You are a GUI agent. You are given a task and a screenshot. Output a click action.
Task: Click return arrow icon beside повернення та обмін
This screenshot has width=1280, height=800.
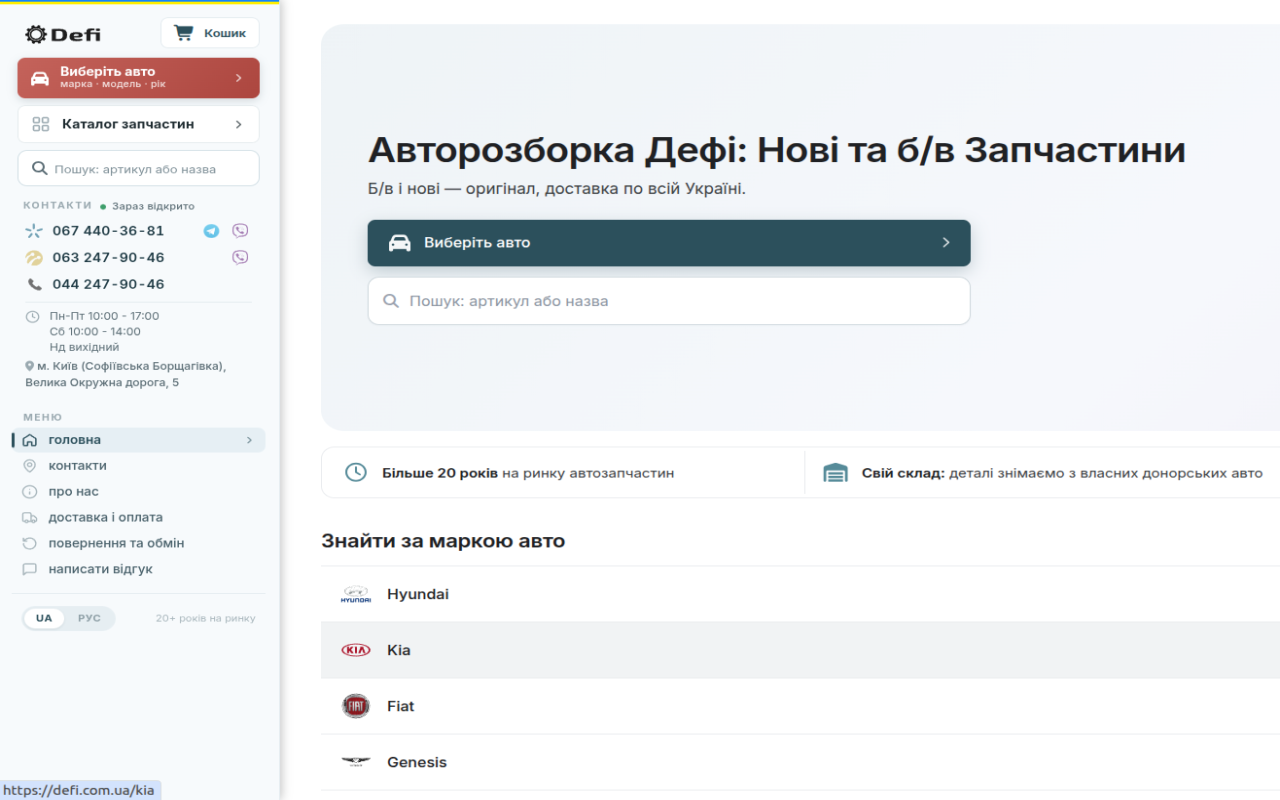click(30, 544)
